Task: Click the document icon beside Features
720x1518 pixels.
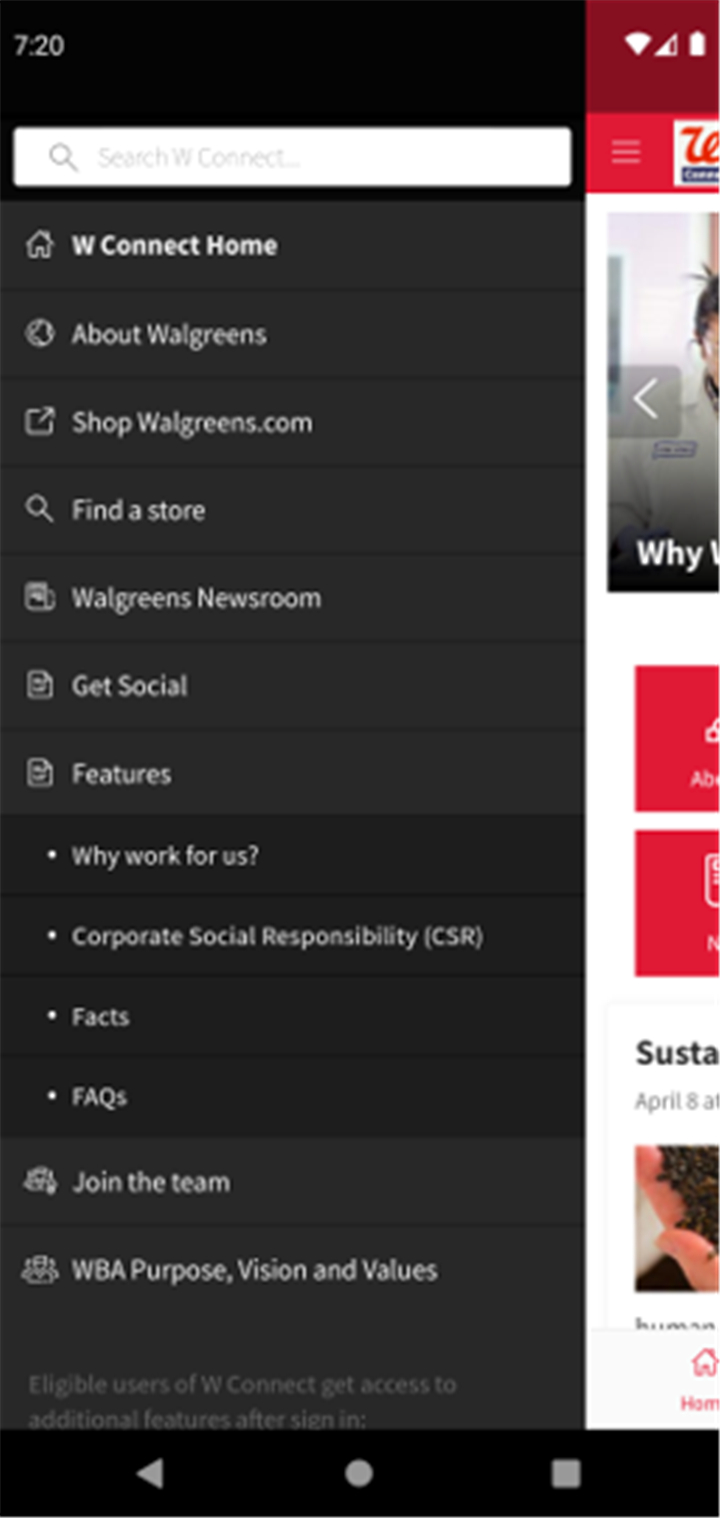Action: click(39, 773)
